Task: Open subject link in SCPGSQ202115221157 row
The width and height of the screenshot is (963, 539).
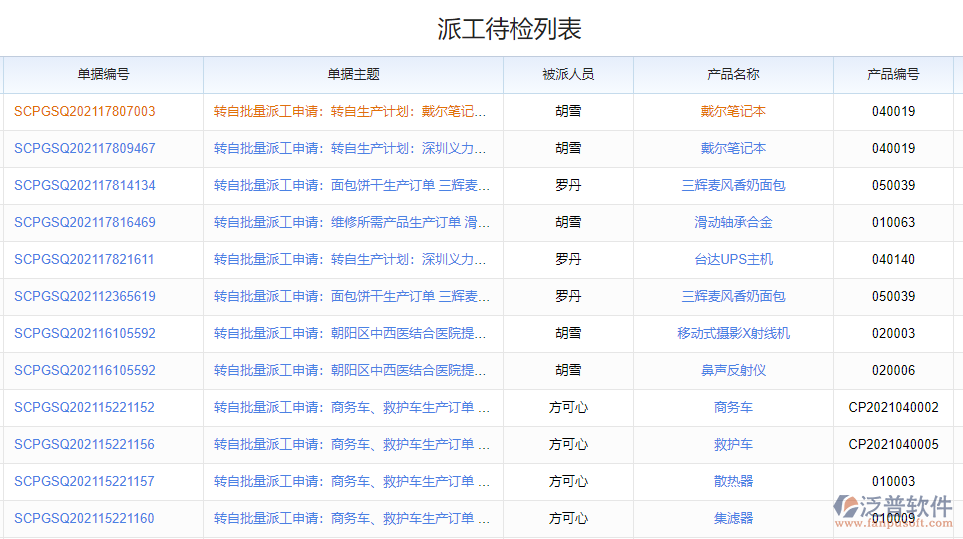Action: pyautogui.click(x=351, y=481)
